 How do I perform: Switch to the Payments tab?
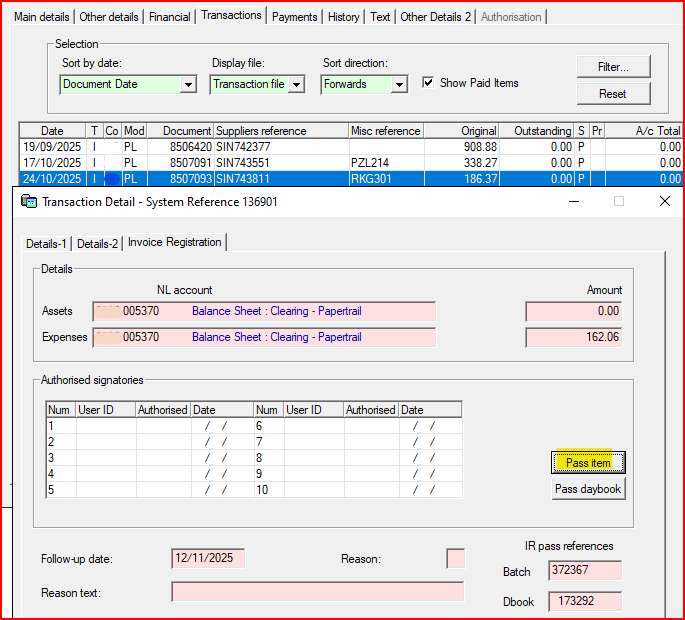click(x=294, y=17)
